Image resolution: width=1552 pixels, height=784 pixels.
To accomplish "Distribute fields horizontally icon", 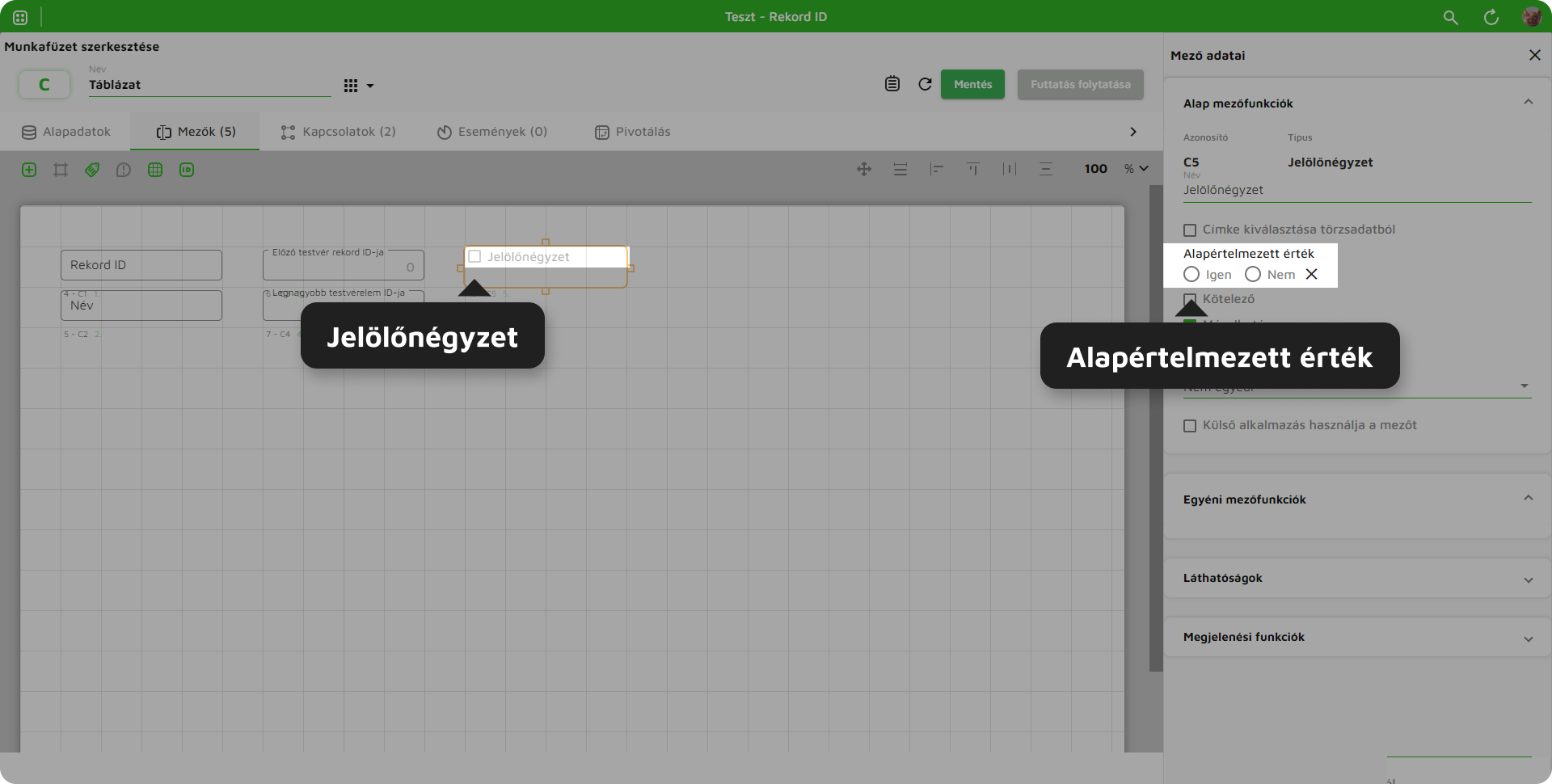I will pos(1010,169).
